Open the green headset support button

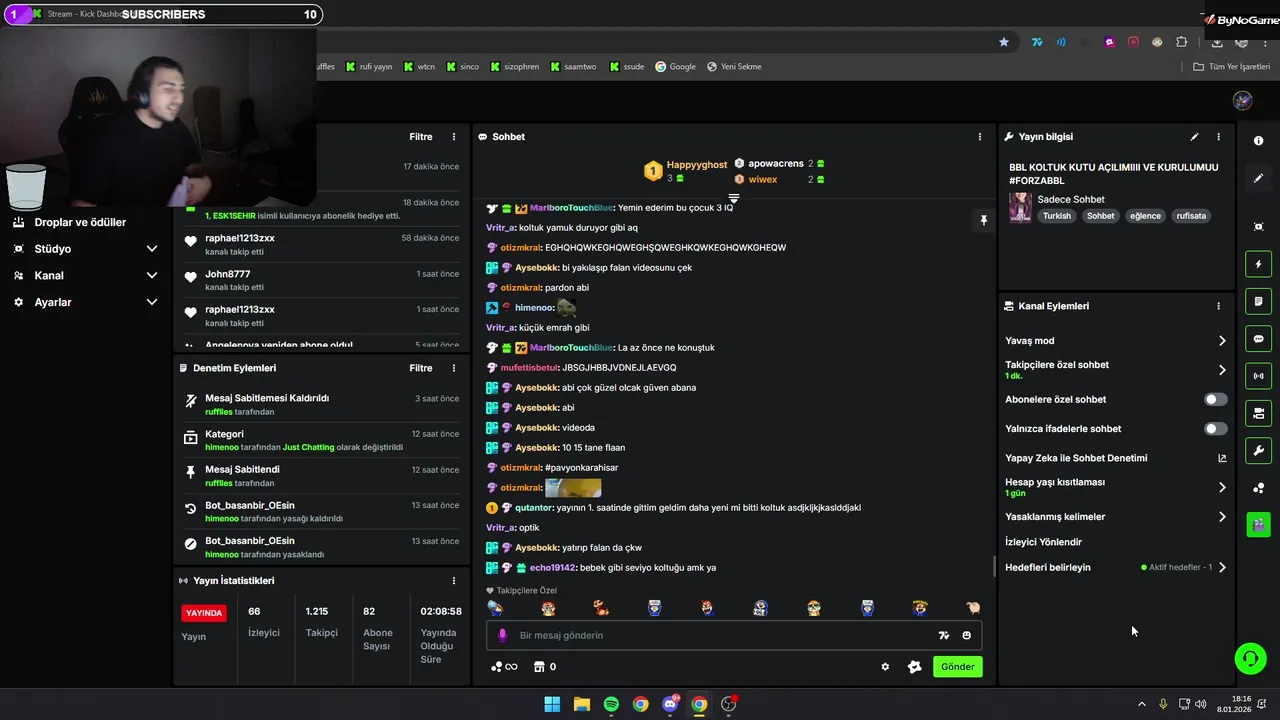tap(1250, 658)
